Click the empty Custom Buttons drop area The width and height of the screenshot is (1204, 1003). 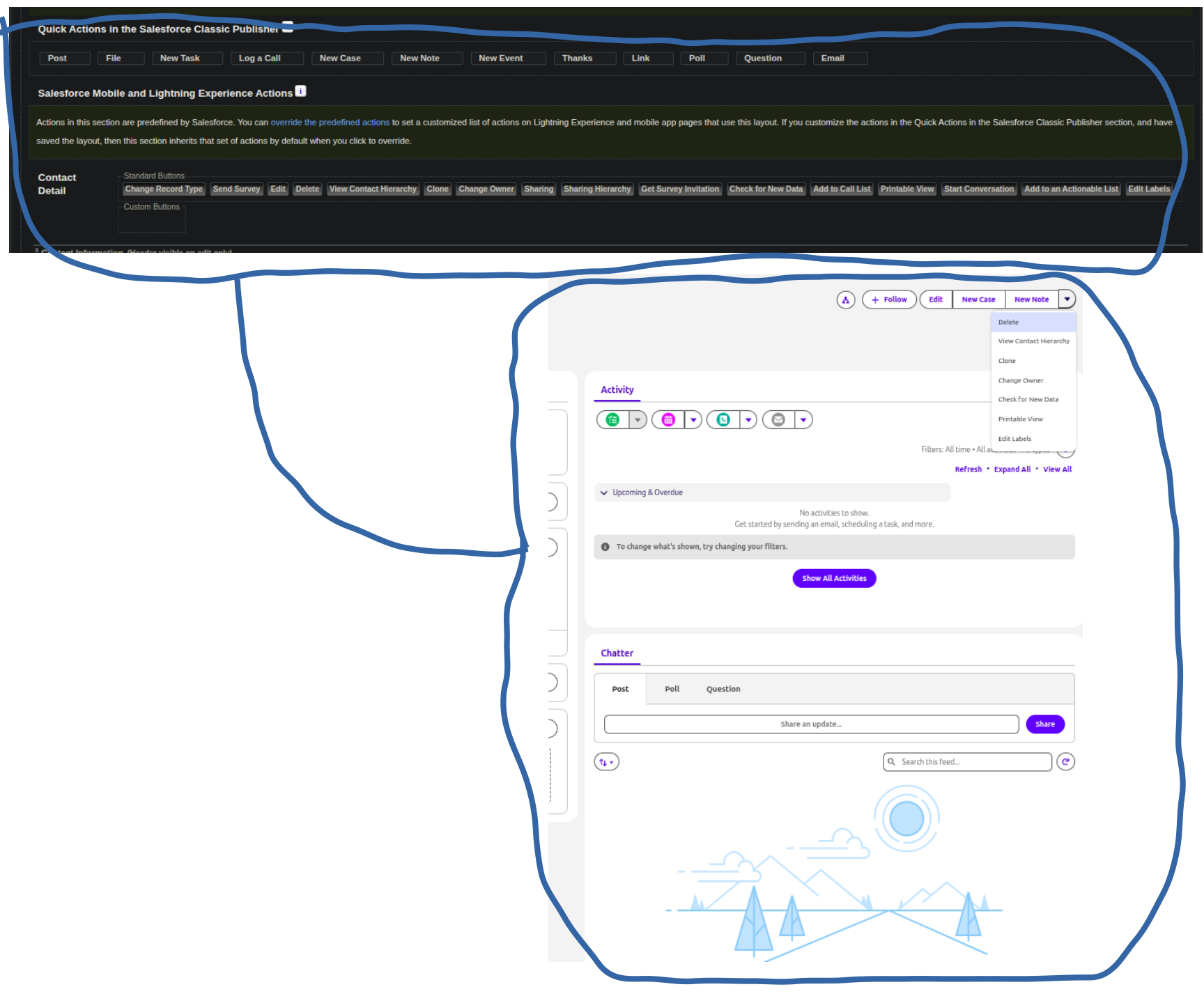point(152,221)
